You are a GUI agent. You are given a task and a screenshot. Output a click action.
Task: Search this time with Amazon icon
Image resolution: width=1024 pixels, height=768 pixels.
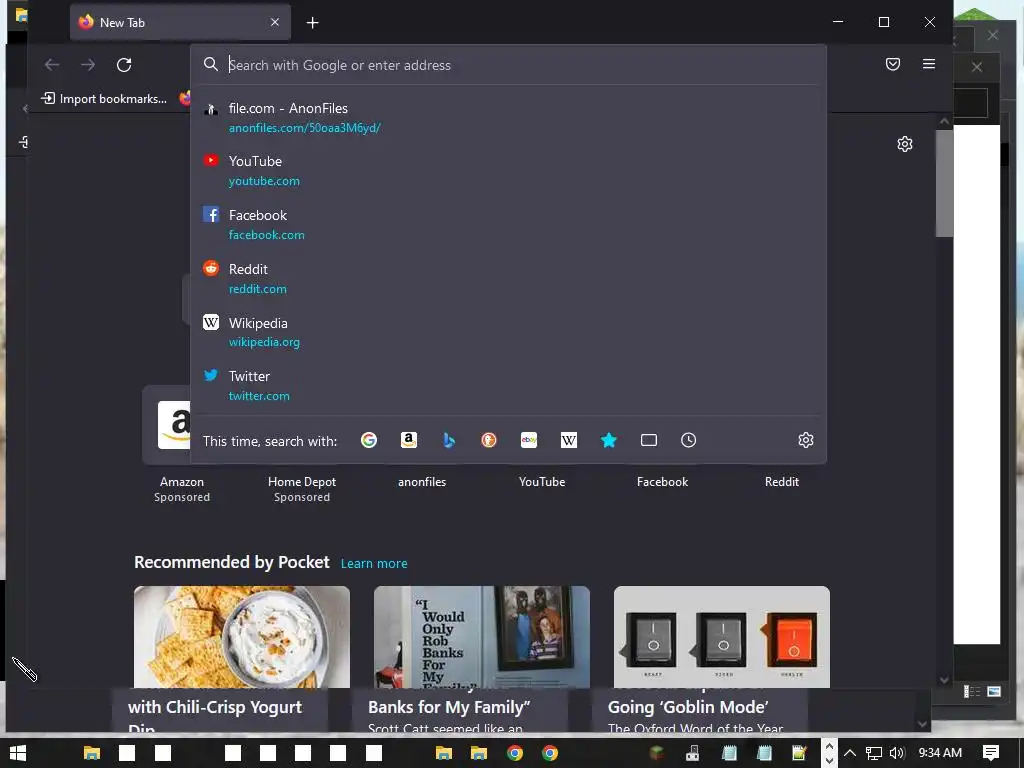[409, 440]
